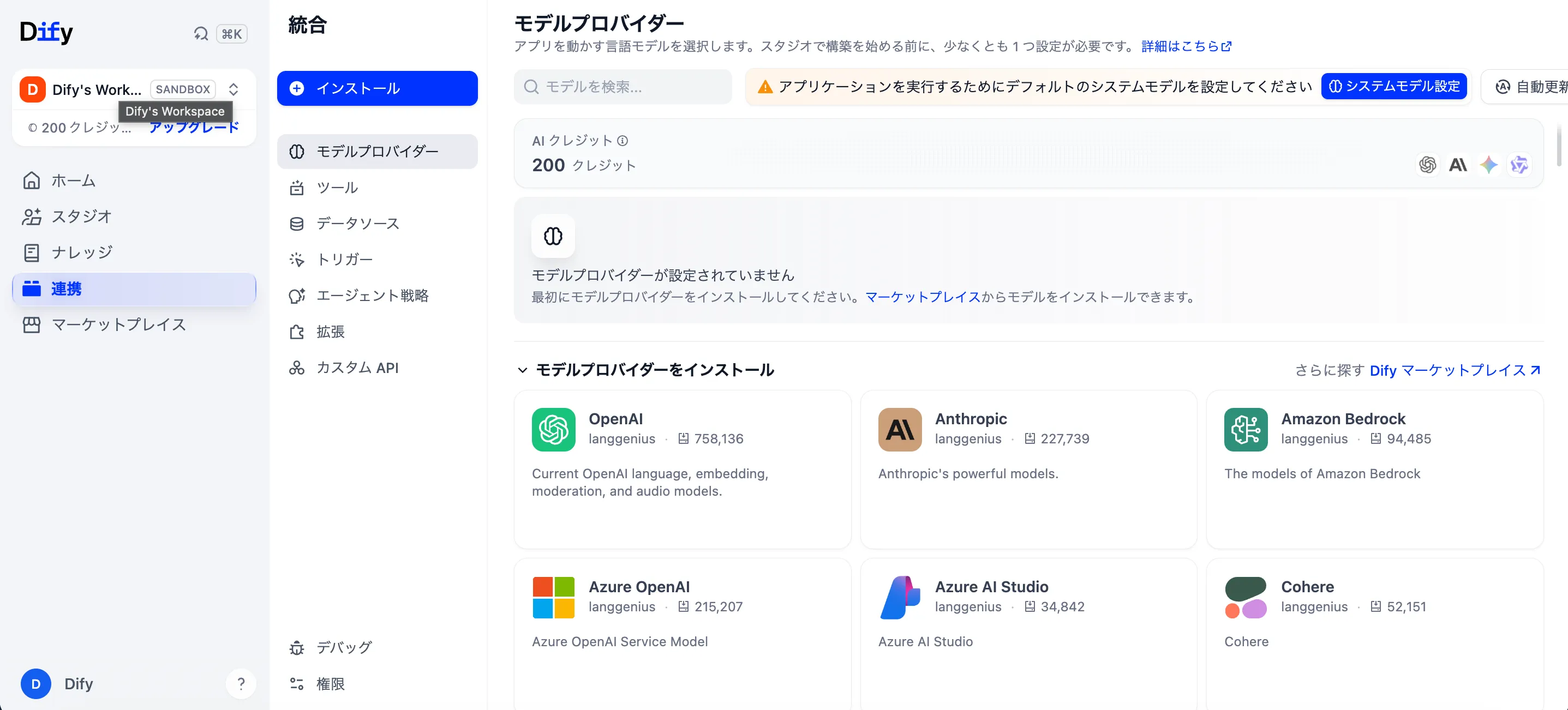Go to ホーム in the sidebar

[134, 180]
